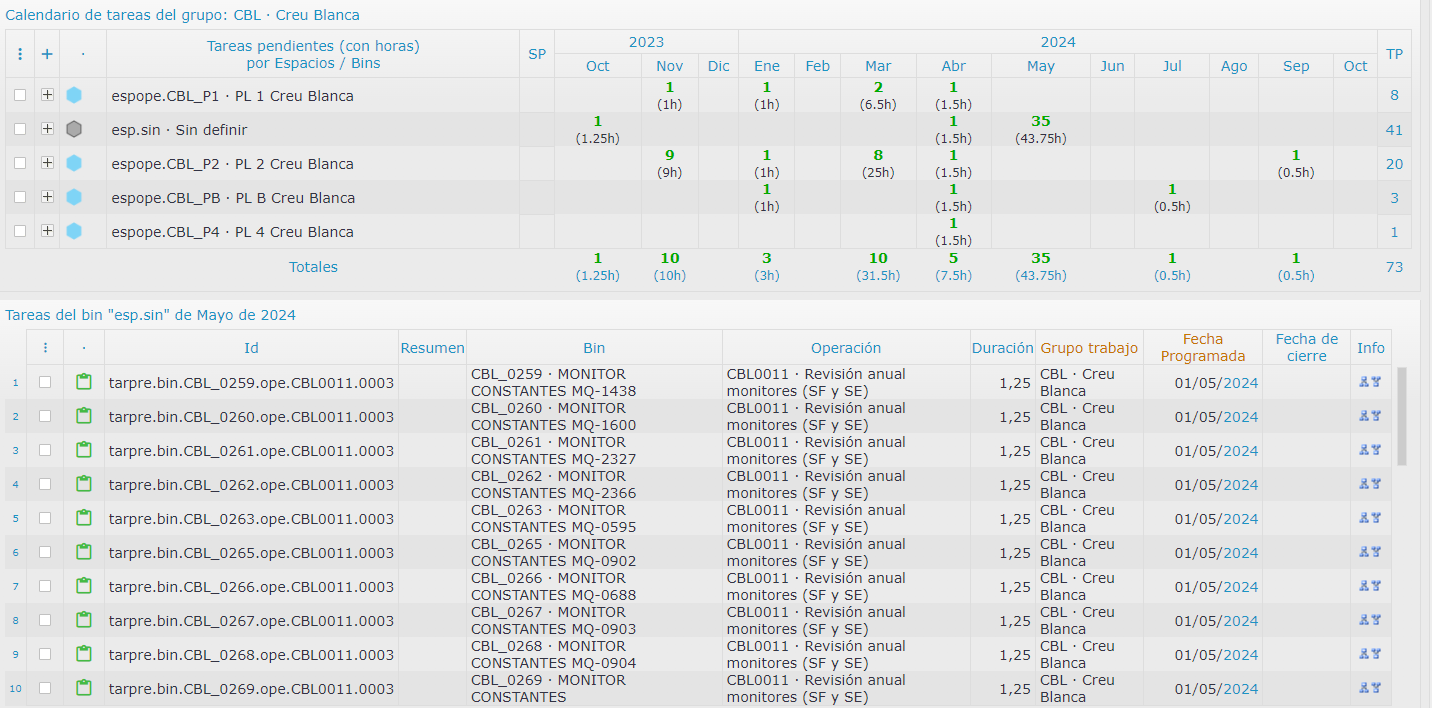
Task: Expand the espope.CBL_P1 row
Action: pos(47,95)
